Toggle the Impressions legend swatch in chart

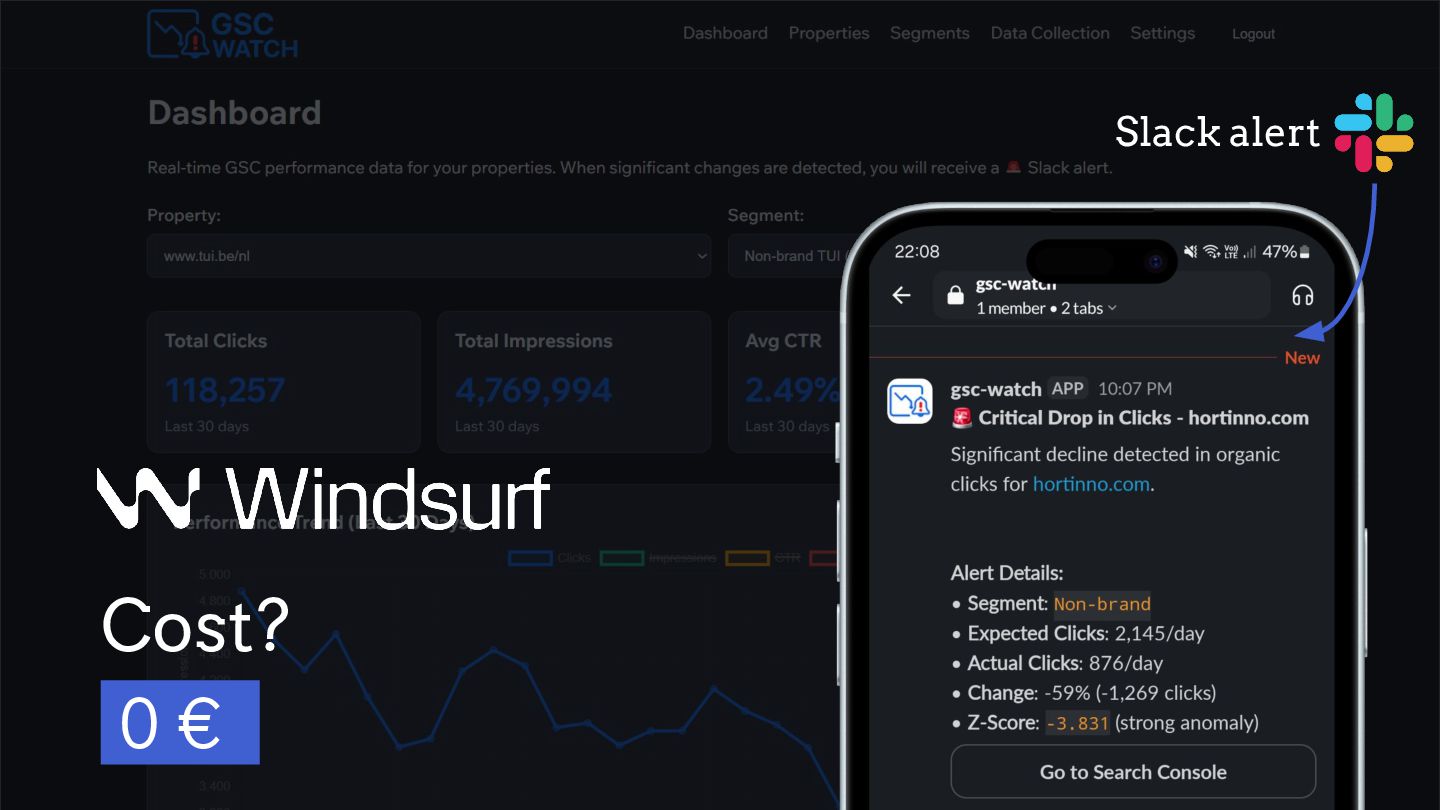click(621, 558)
